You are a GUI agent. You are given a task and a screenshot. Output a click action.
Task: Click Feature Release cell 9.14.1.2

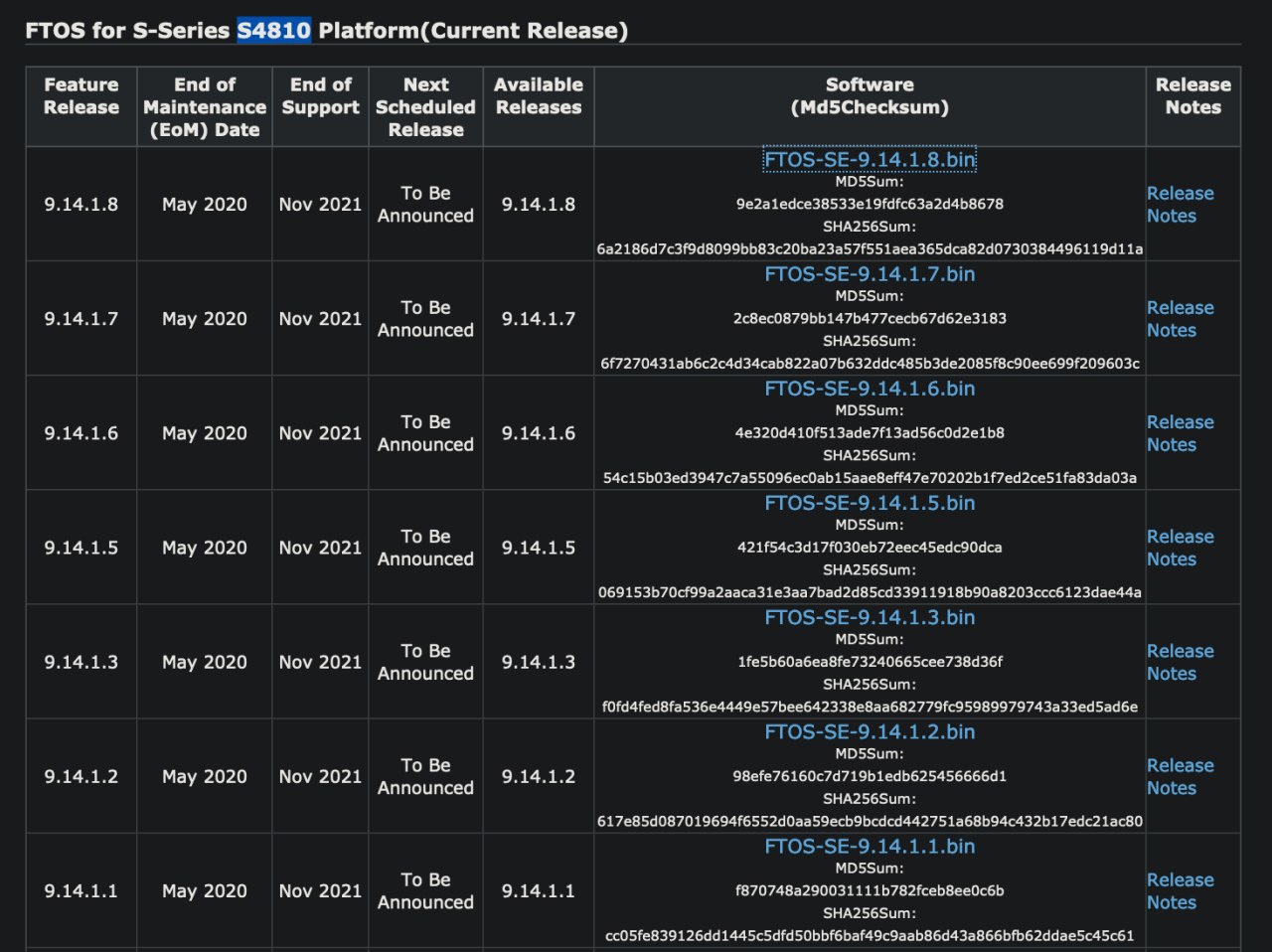(80, 776)
